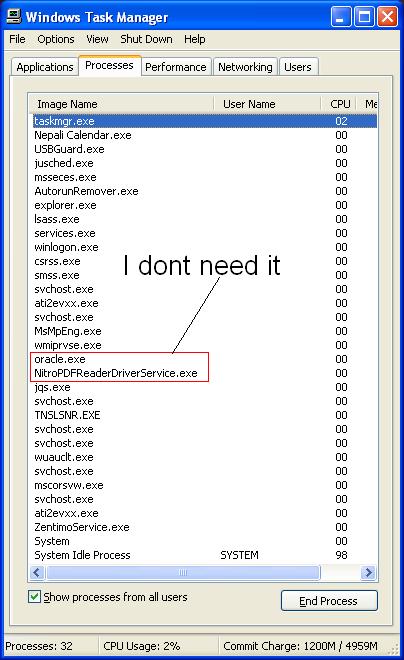
Task: Select the System Idle Process row
Action: click(x=204, y=555)
